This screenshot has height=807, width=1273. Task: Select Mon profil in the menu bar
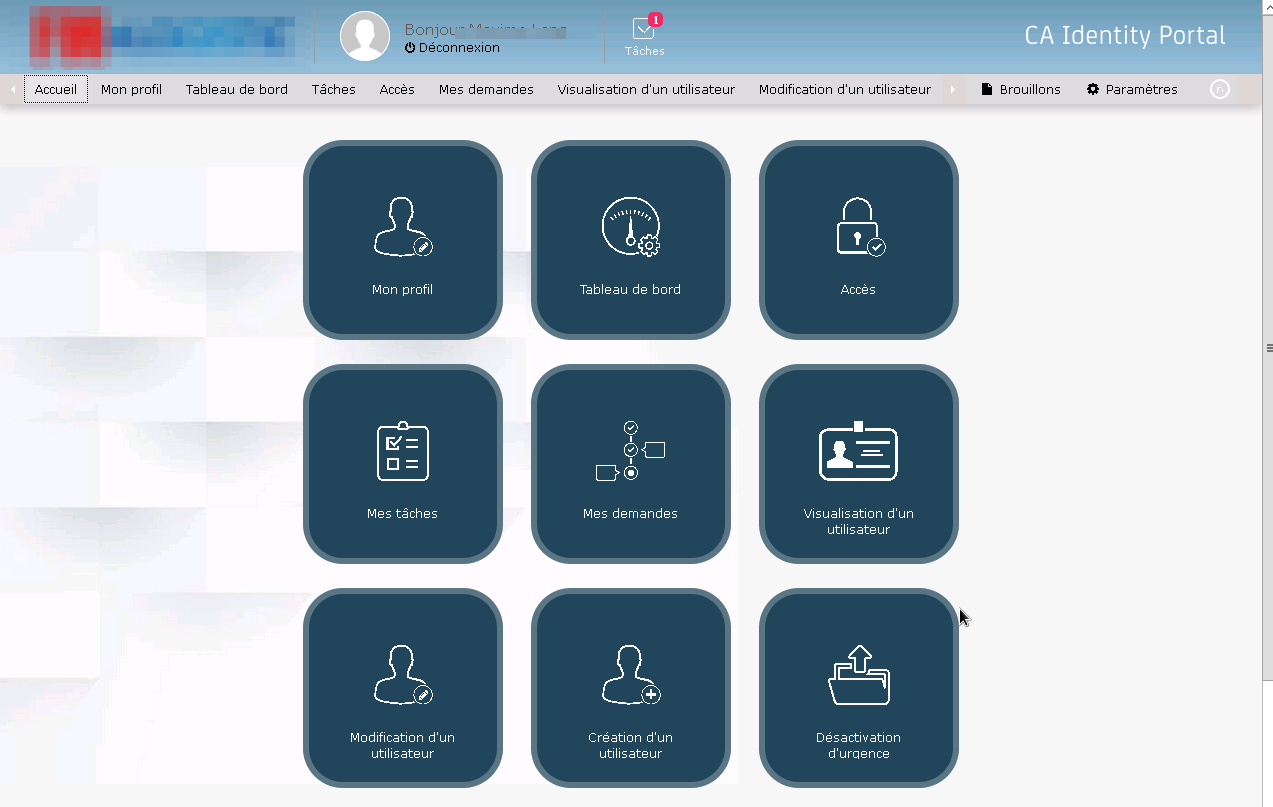[131, 89]
